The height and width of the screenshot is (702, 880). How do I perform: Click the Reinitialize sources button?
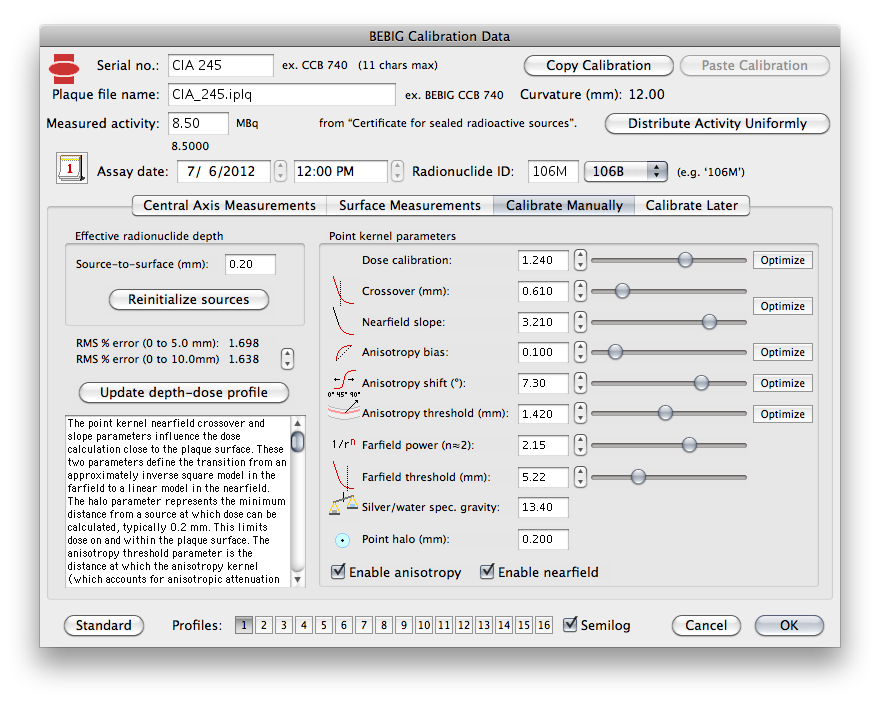[189, 299]
